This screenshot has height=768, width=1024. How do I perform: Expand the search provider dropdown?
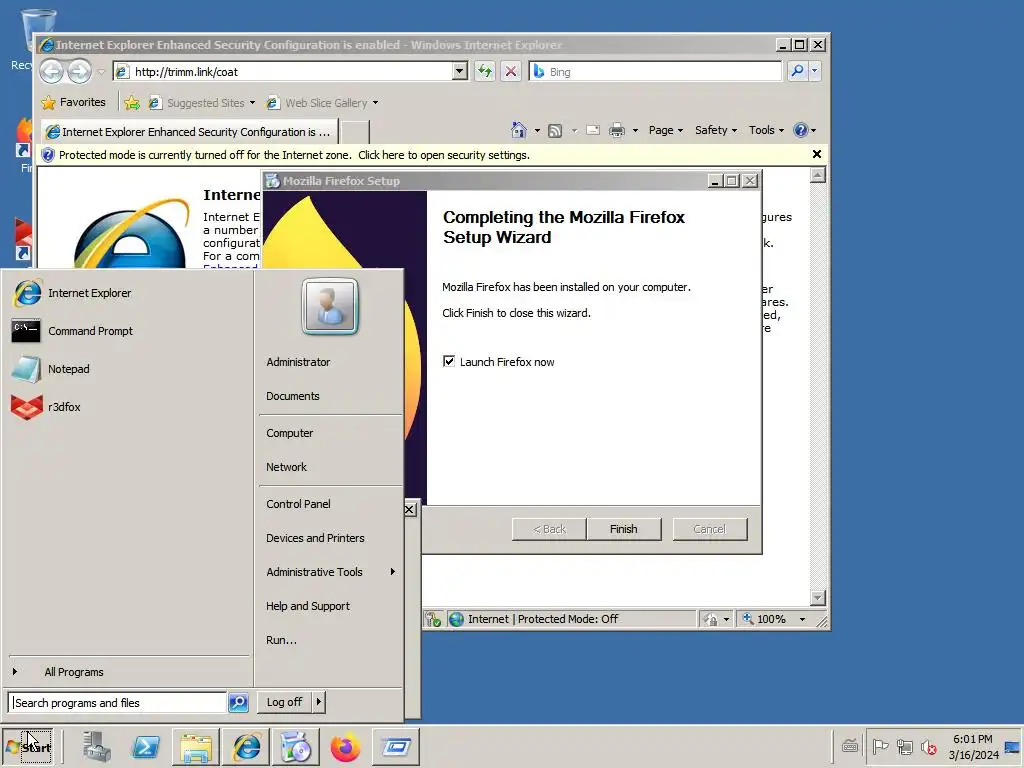pos(814,71)
